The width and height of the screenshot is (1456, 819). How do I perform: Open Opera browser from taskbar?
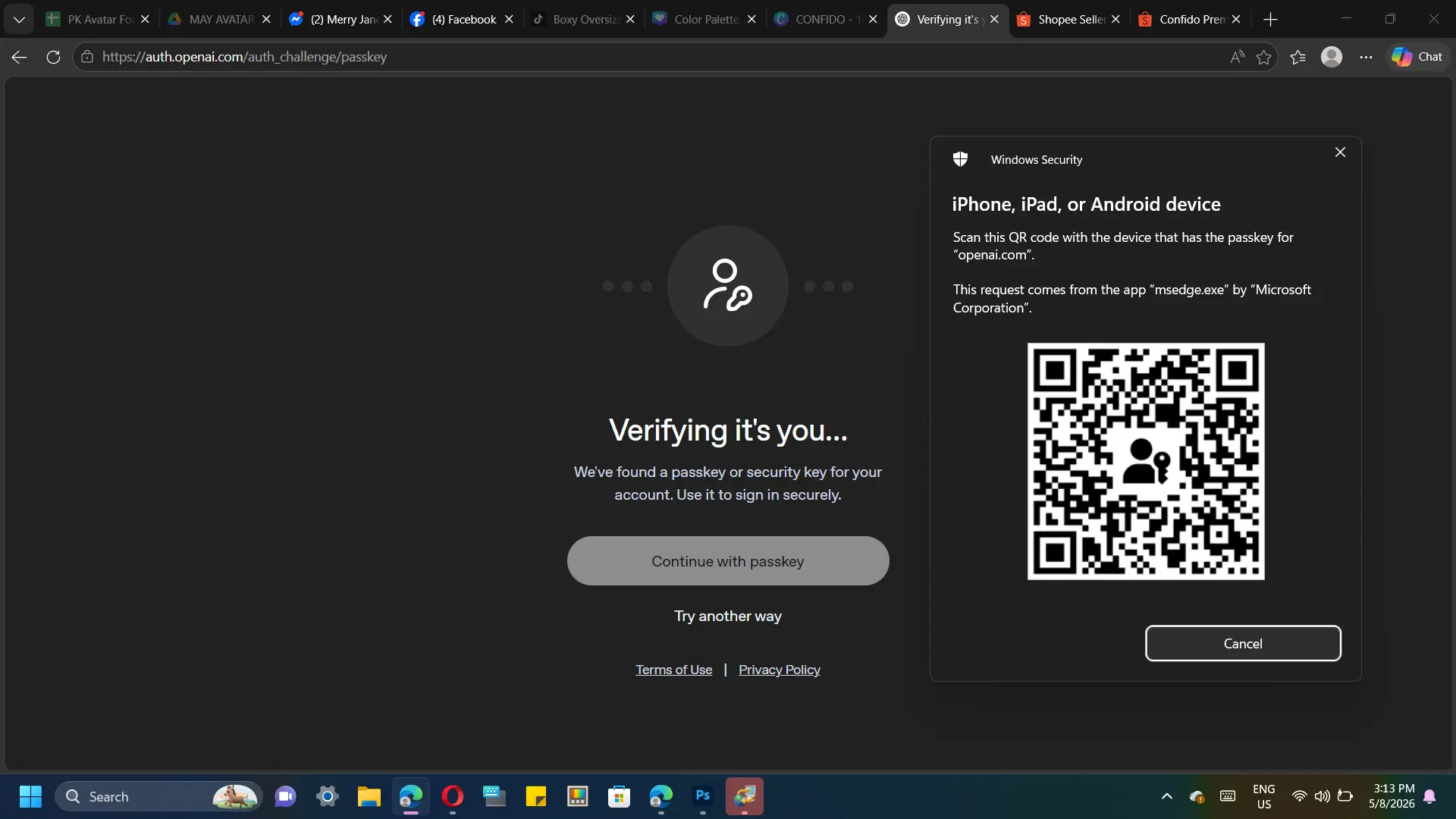(452, 797)
